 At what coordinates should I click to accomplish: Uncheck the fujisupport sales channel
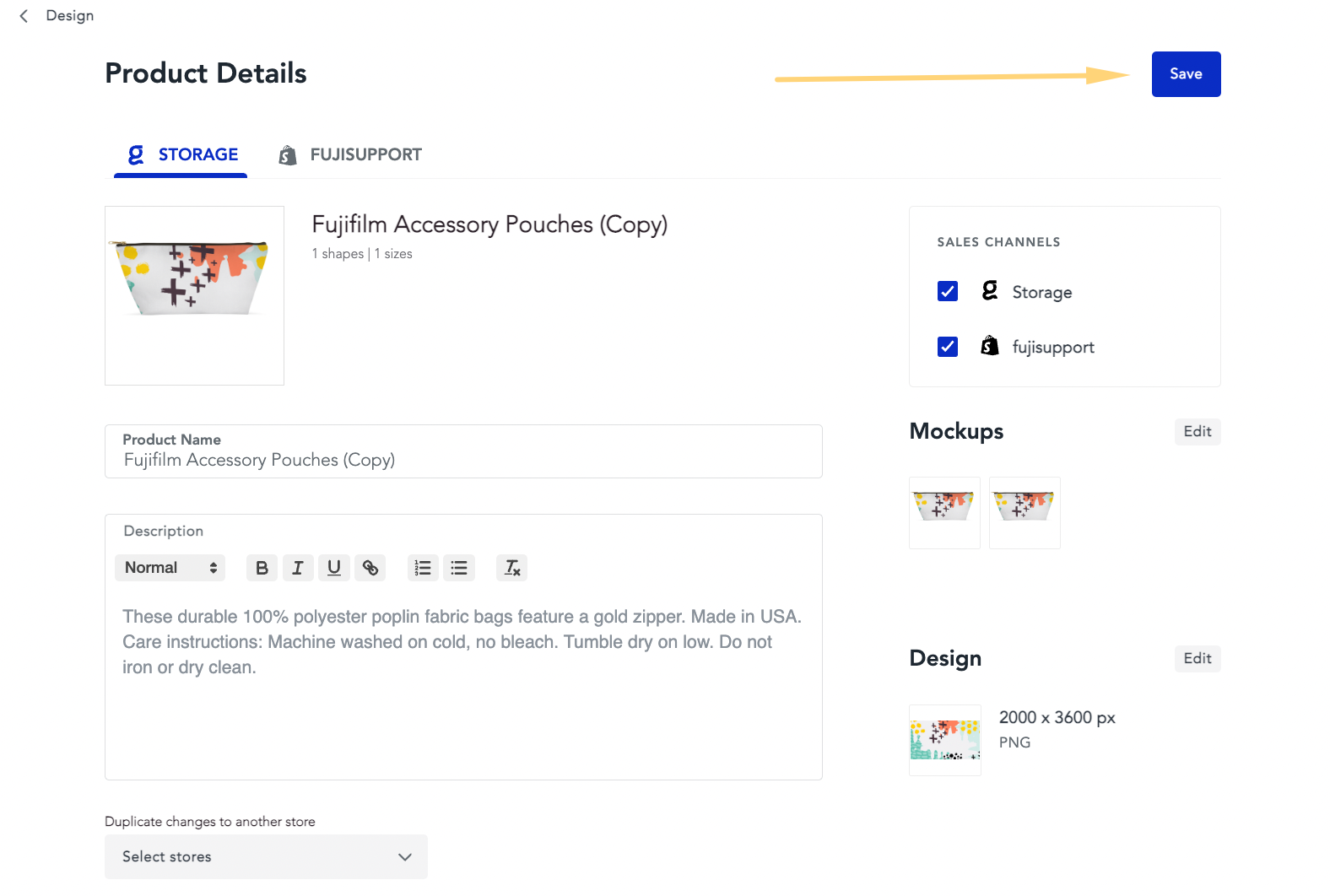pyautogui.click(x=948, y=347)
